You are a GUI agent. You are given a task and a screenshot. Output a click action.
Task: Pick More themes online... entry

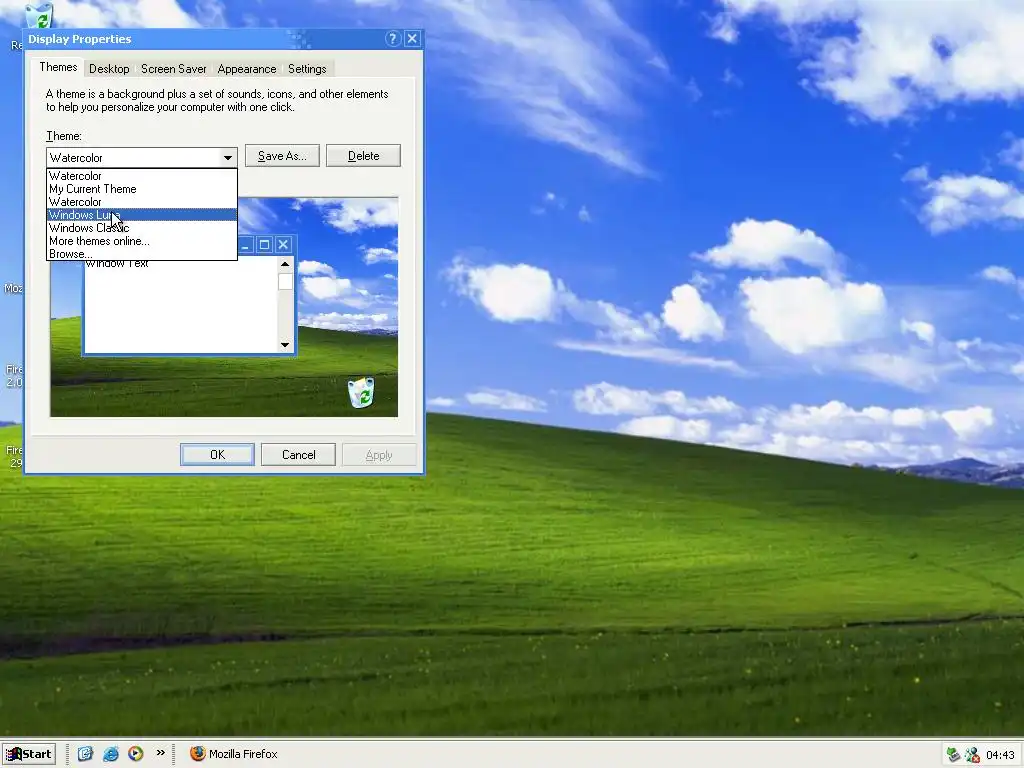141,241
